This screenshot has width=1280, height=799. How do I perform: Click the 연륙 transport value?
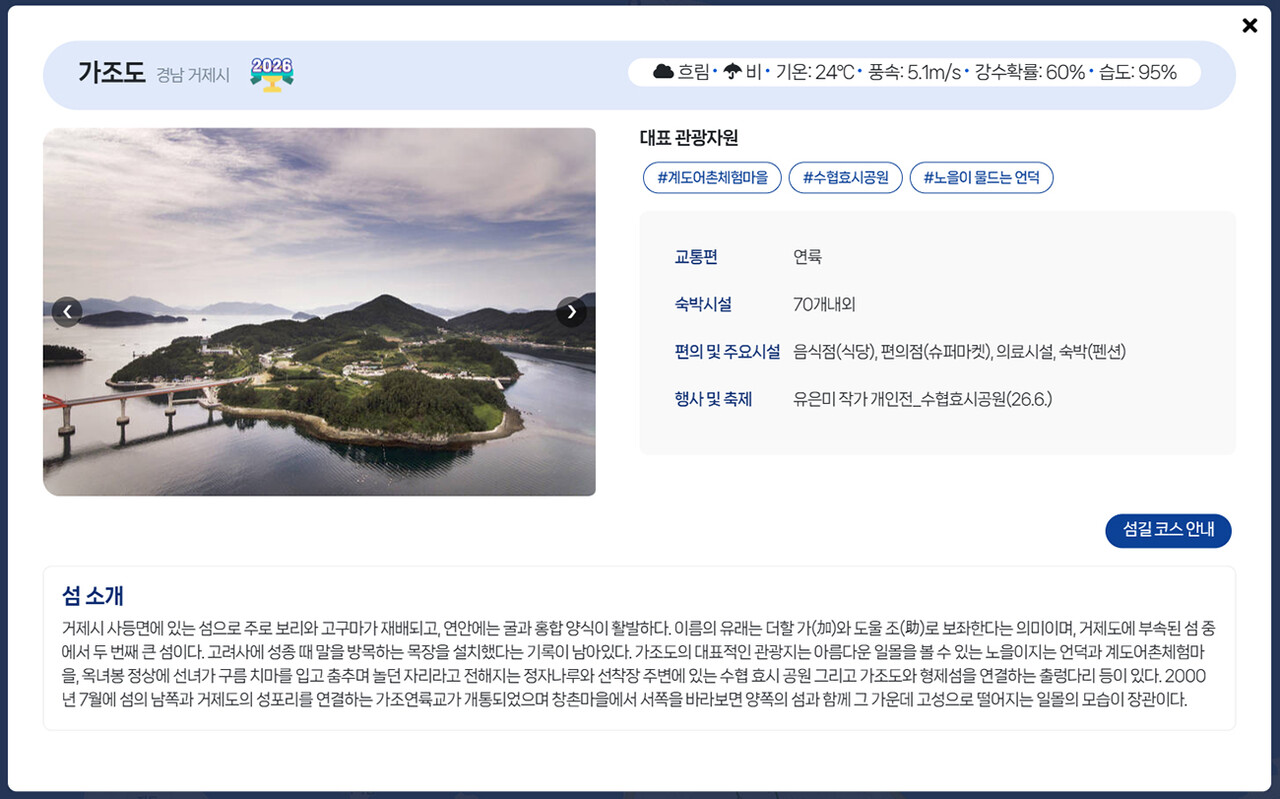click(807, 257)
